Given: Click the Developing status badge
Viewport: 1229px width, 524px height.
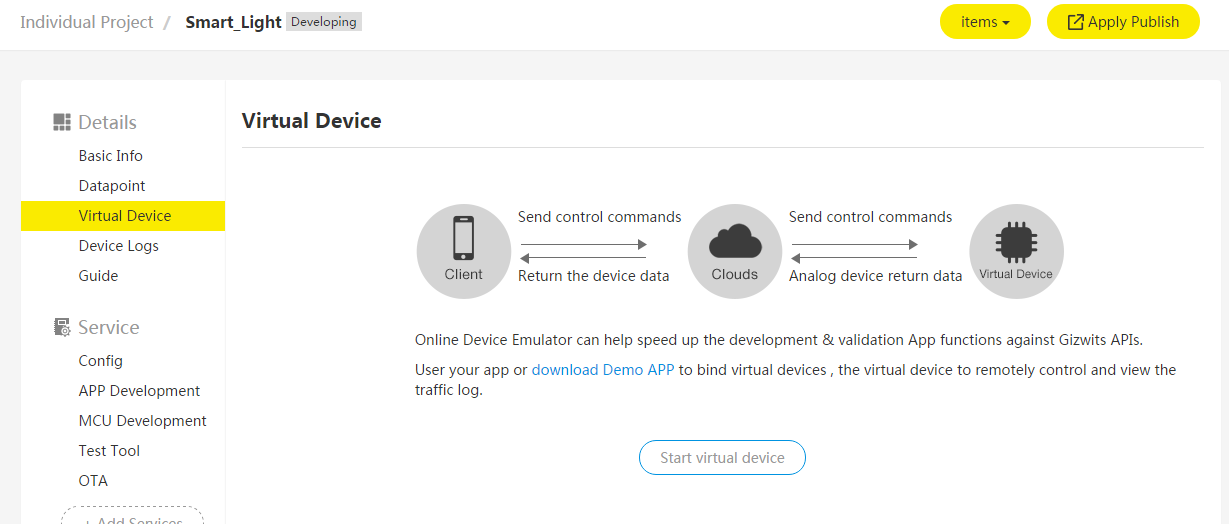Looking at the screenshot, I should click(x=324, y=21).
